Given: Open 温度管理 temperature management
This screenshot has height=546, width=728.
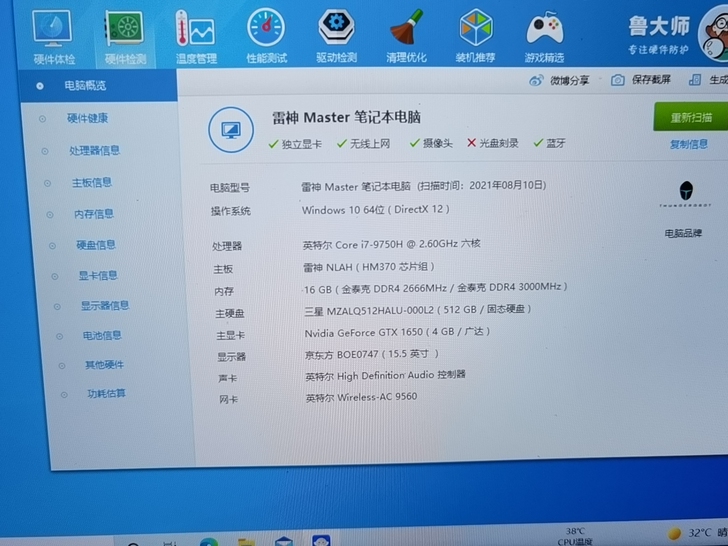Looking at the screenshot, I should pos(195,37).
